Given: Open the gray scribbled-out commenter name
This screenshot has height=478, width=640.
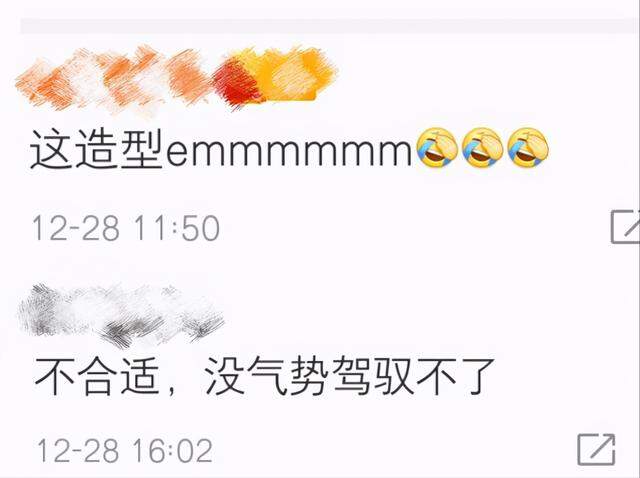Looking at the screenshot, I should click(122, 315).
